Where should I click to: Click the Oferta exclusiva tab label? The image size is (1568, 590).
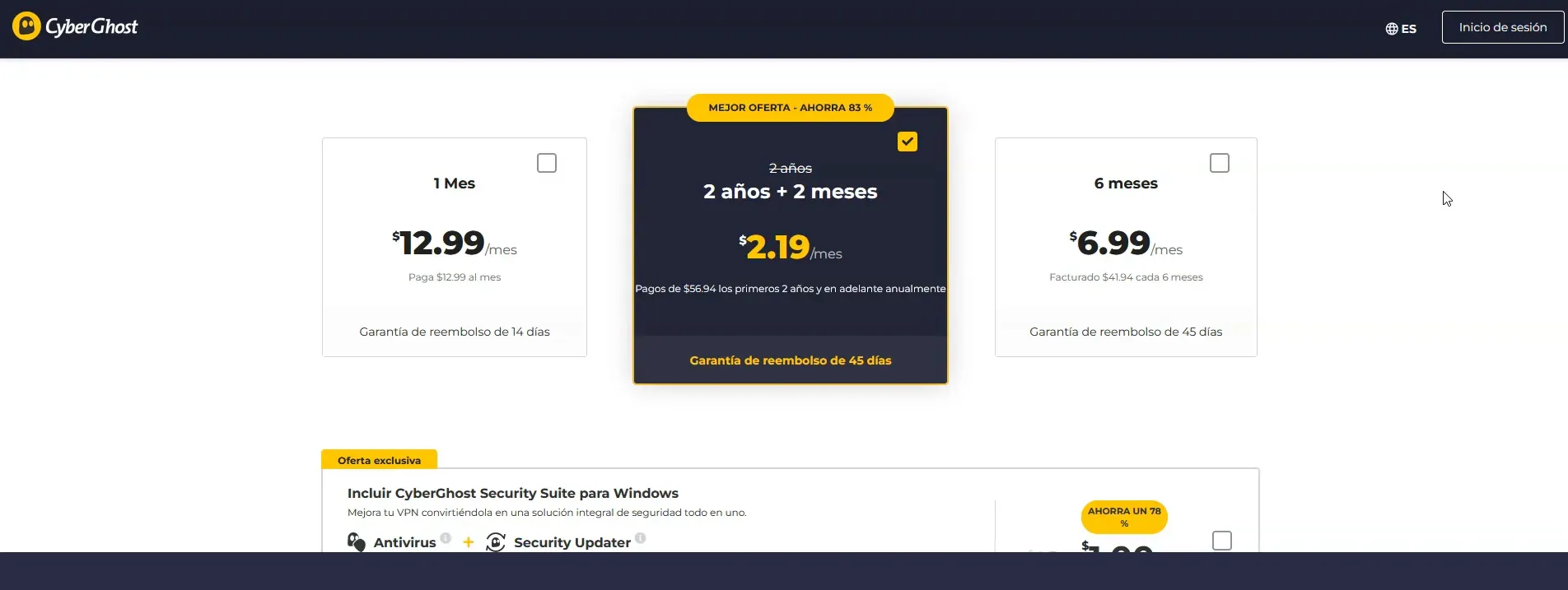coord(379,460)
